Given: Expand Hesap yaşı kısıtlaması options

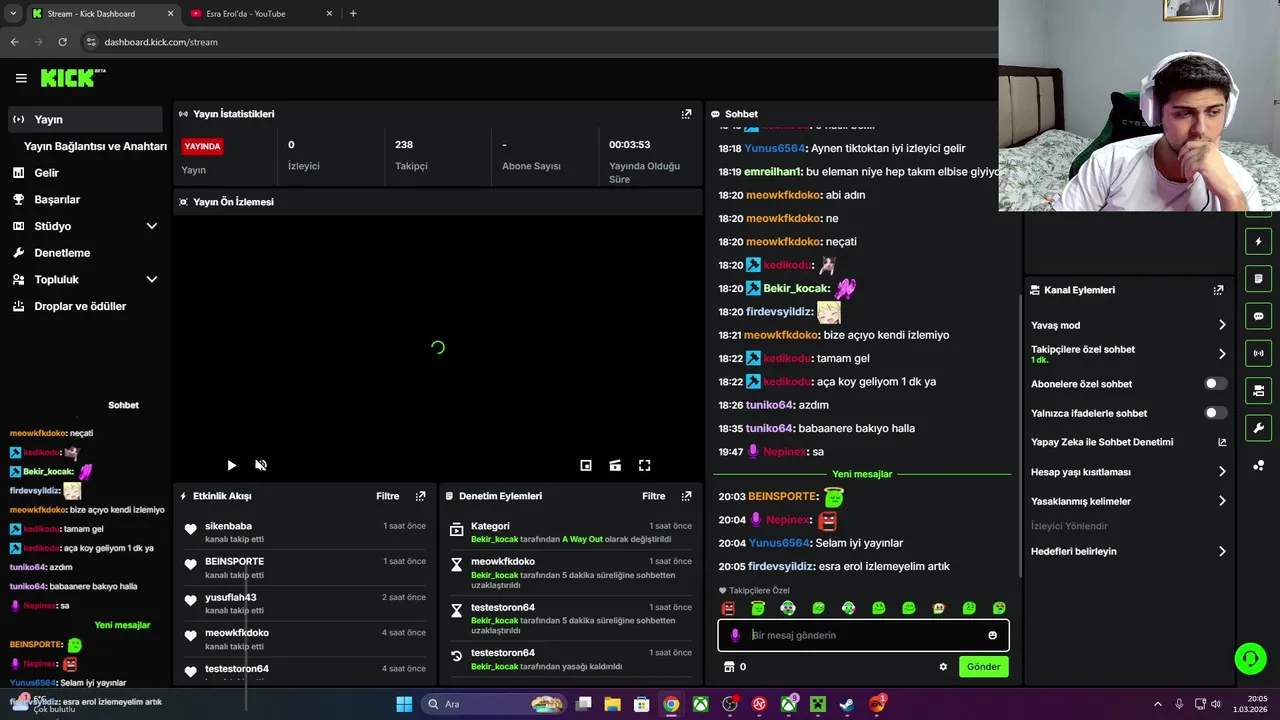Looking at the screenshot, I should (x=1222, y=472).
